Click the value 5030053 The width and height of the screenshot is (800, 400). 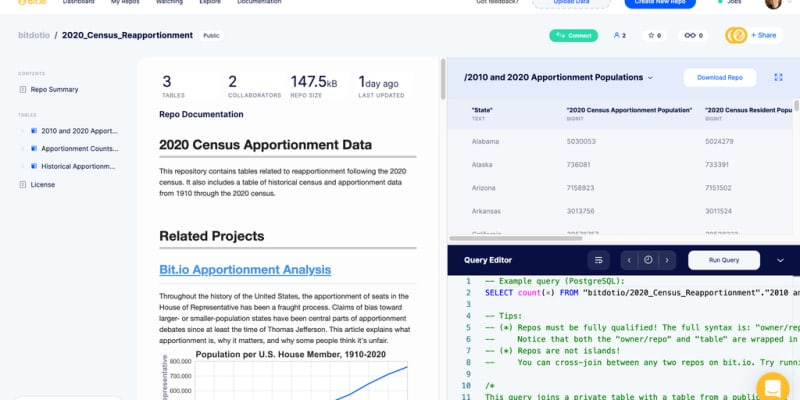(x=581, y=141)
